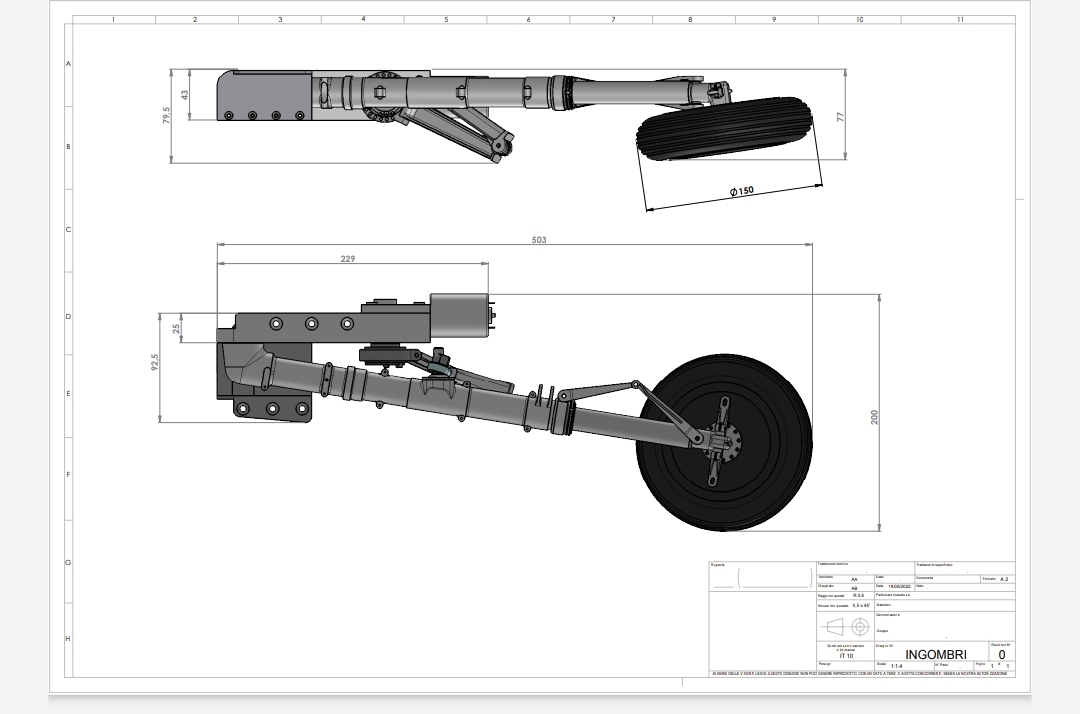1080x714 pixels.
Task: Click the top-view wheel tire
Action: click(725, 129)
